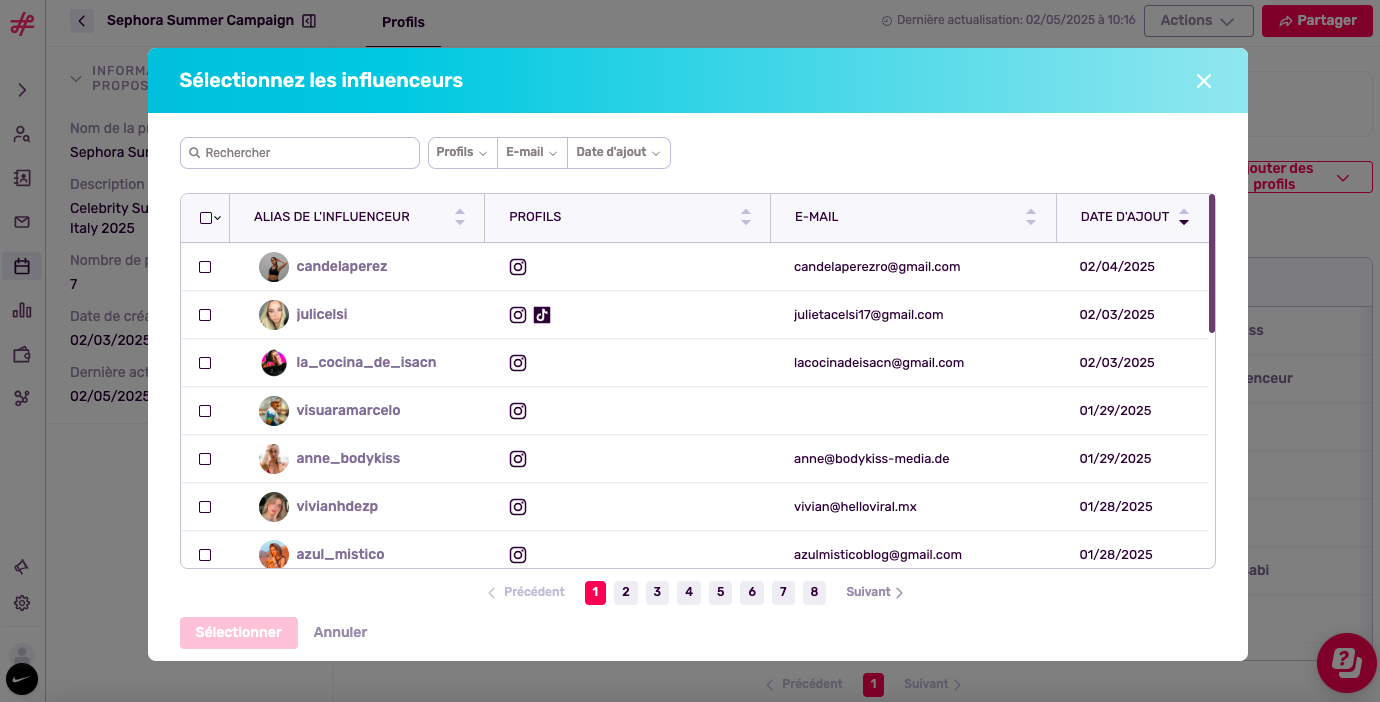Go to page 6
This screenshot has height=702, width=1380.
point(752,592)
